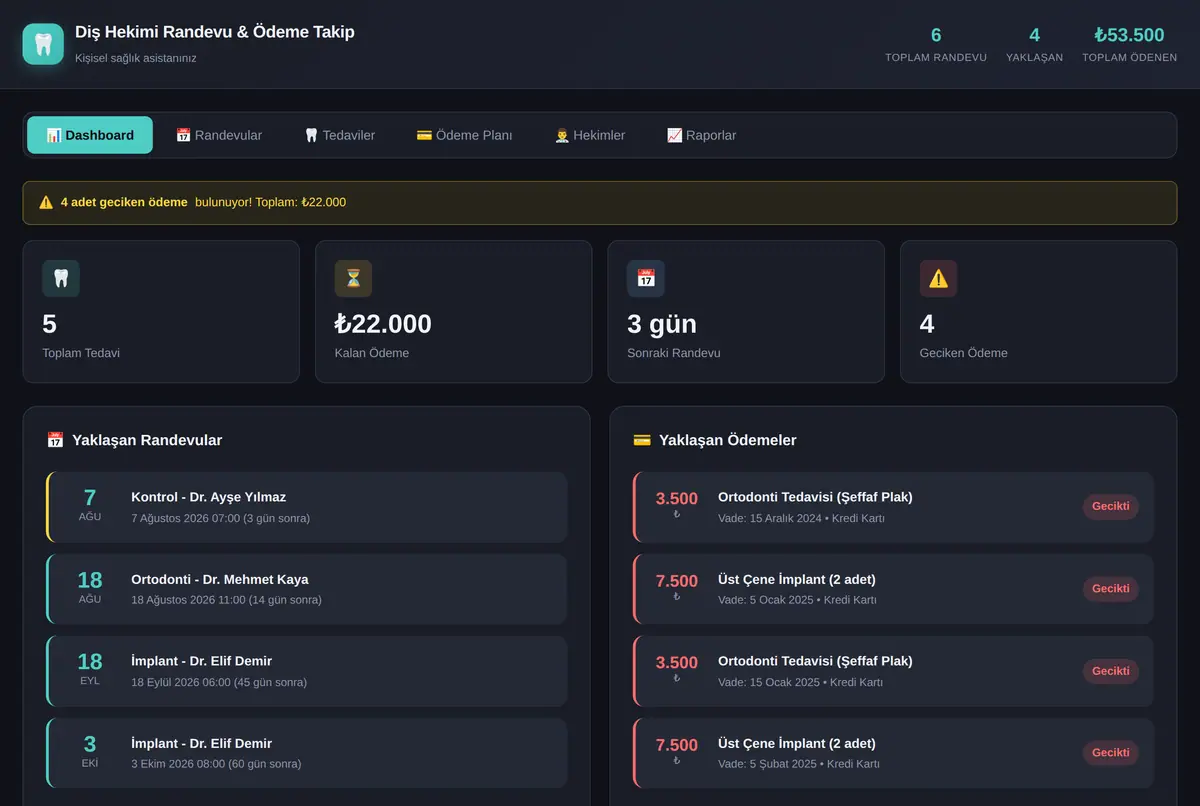Click Üst Çene İmplant payment due 5 Ocak 2025

click(x=893, y=589)
